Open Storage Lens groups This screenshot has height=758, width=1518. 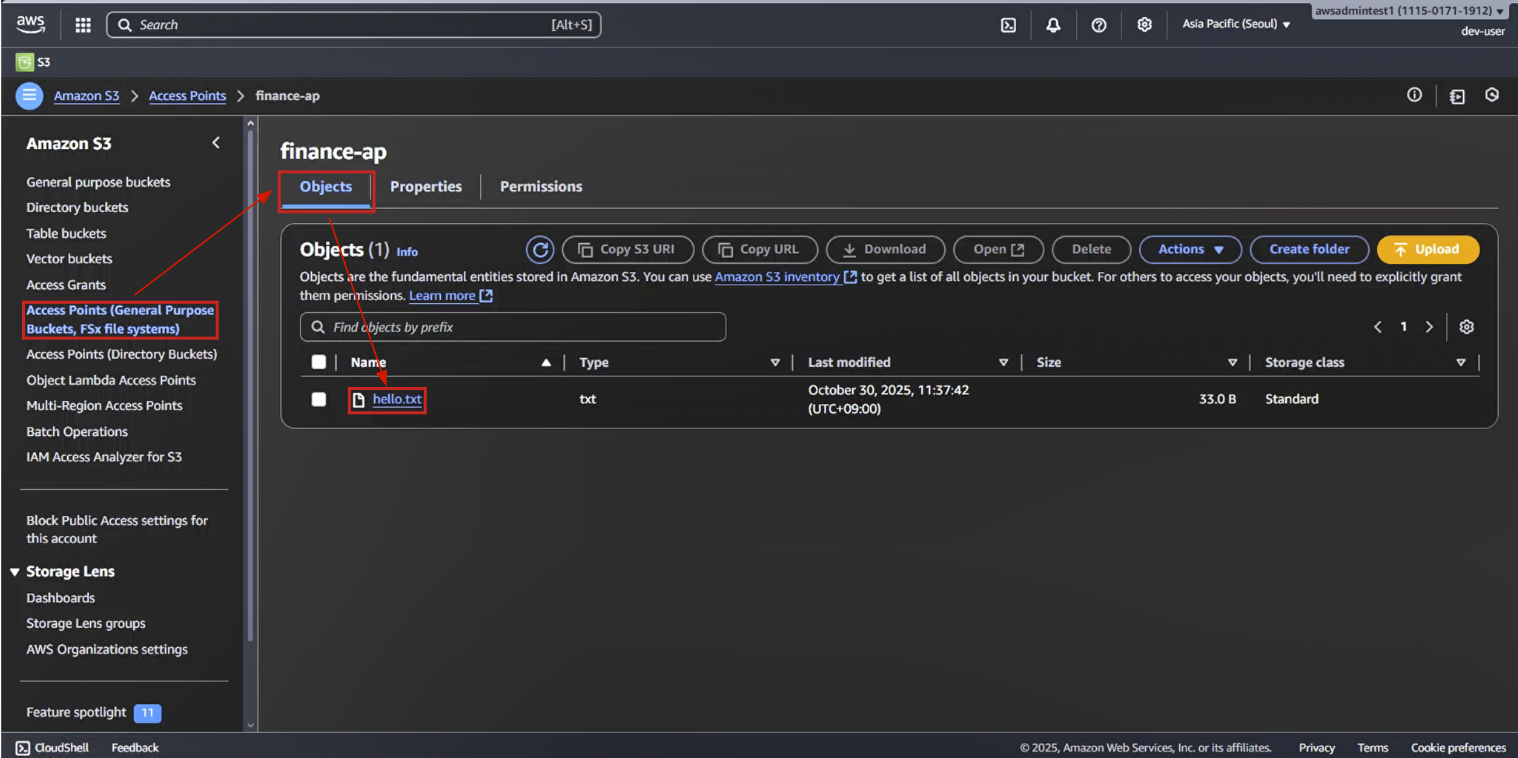point(86,623)
